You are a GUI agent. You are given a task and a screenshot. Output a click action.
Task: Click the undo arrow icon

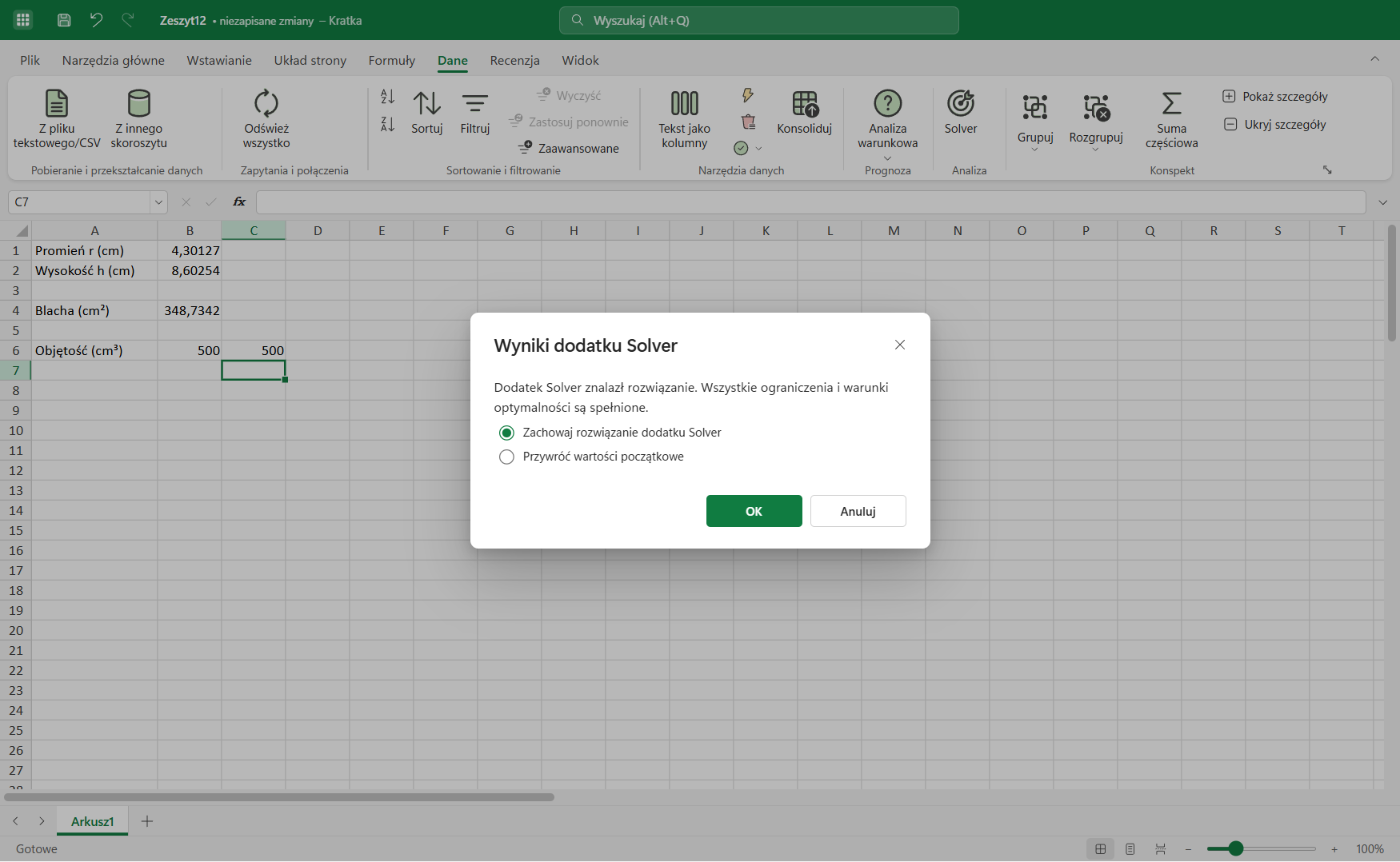[x=96, y=20]
